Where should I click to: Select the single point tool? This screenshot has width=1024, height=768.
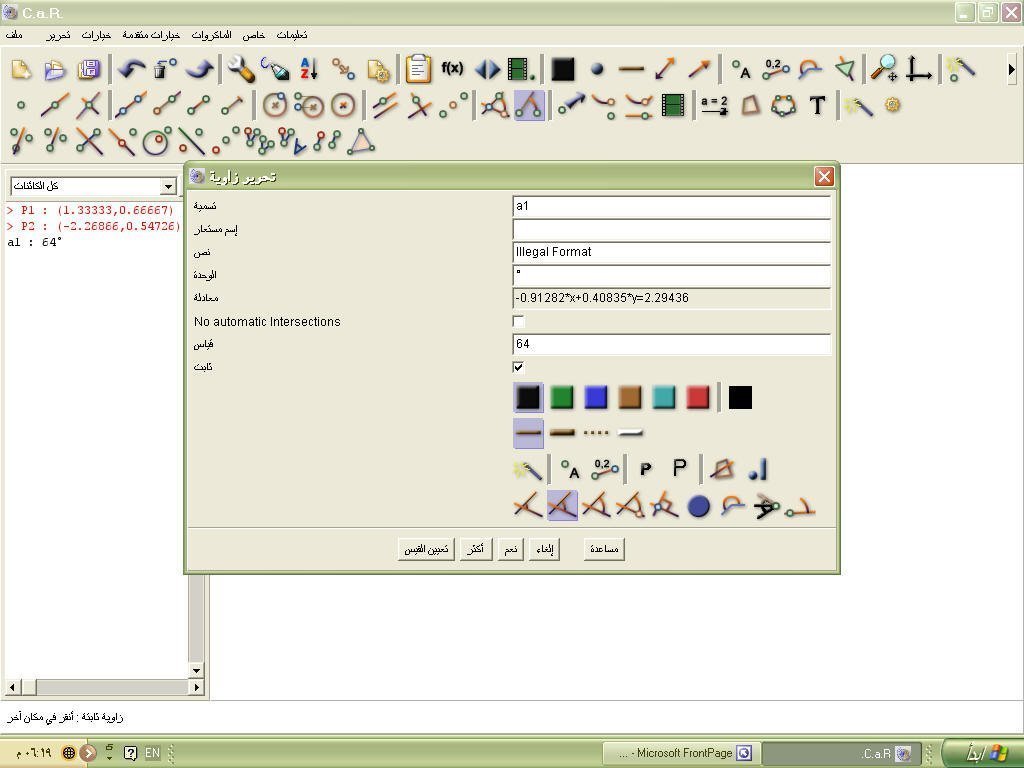click(x=21, y=105)
